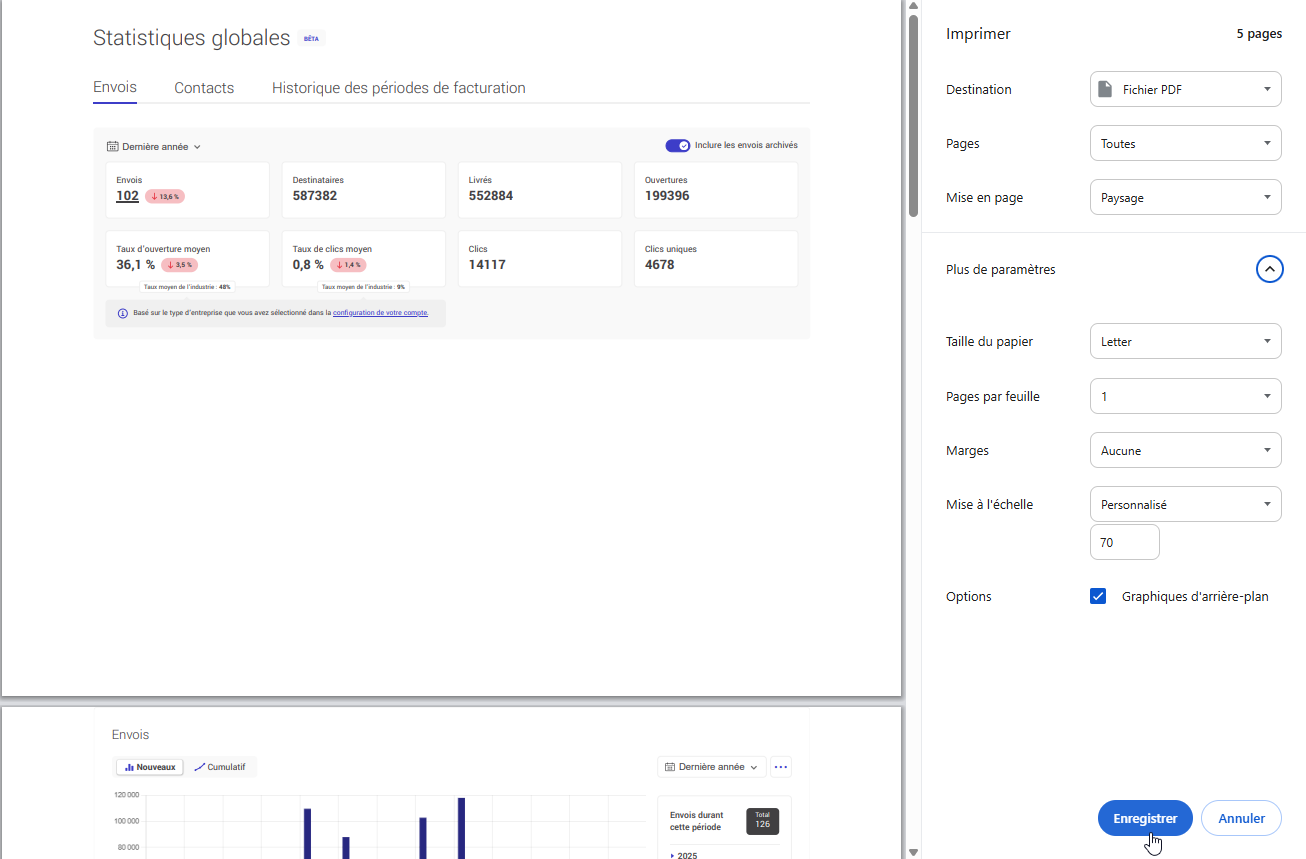Click the info icon in the notice bar
This screenshot has width=1306, height=859.
122,313
